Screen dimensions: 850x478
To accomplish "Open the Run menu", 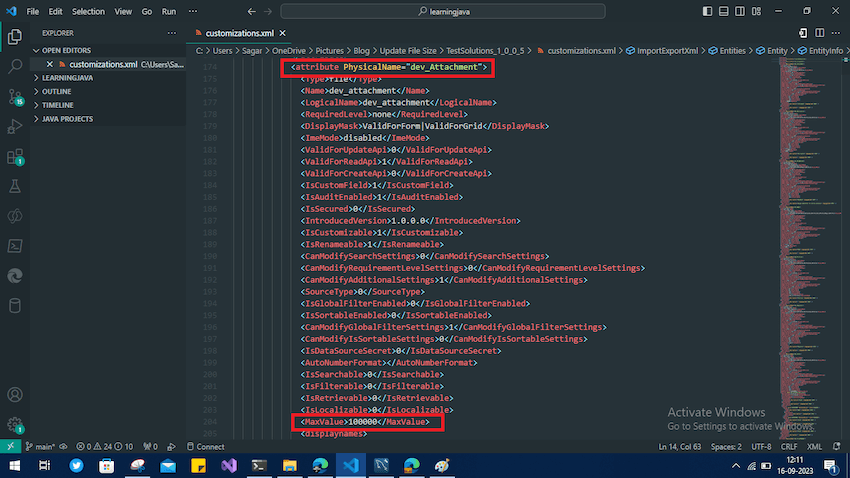I will pos(169,11).
